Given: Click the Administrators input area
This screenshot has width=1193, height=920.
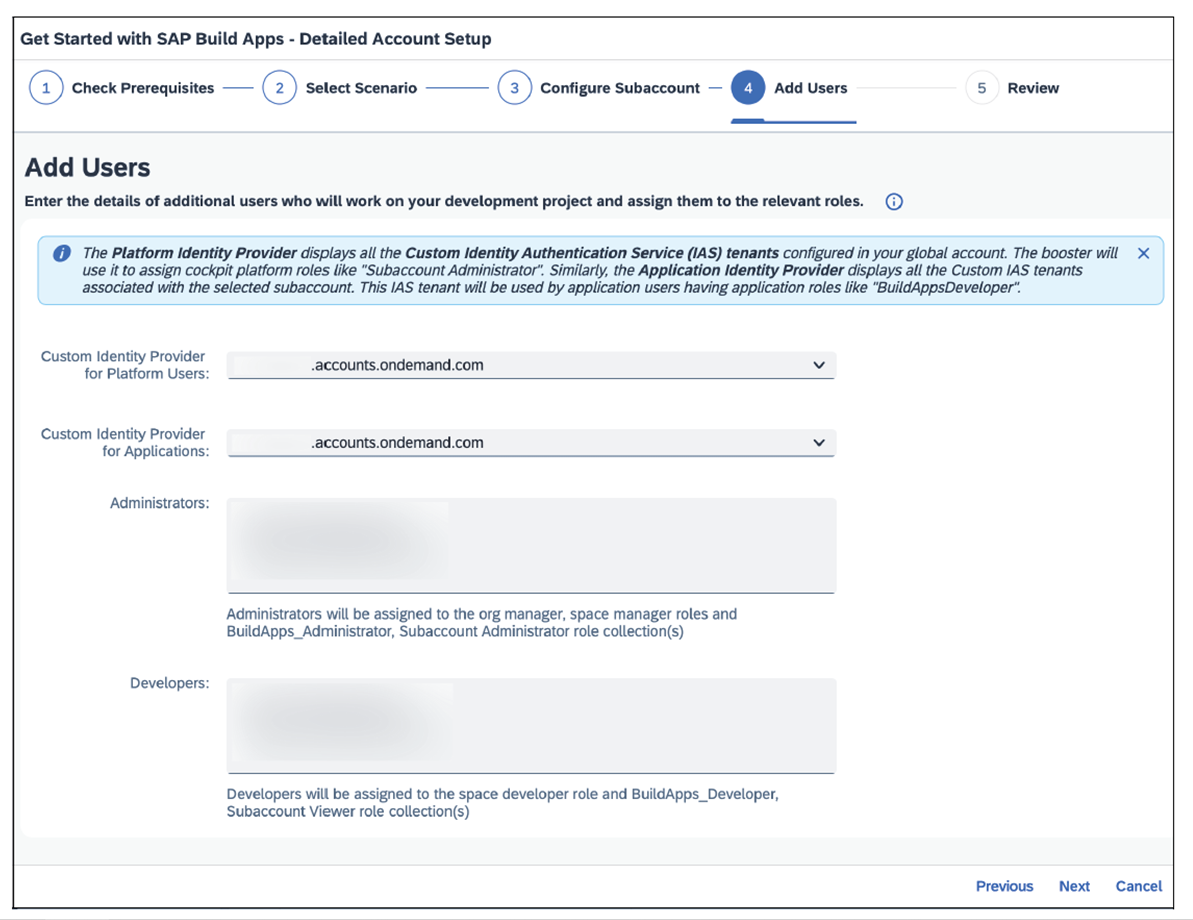Looking at the screenshot, I should (x=530, y=545).
